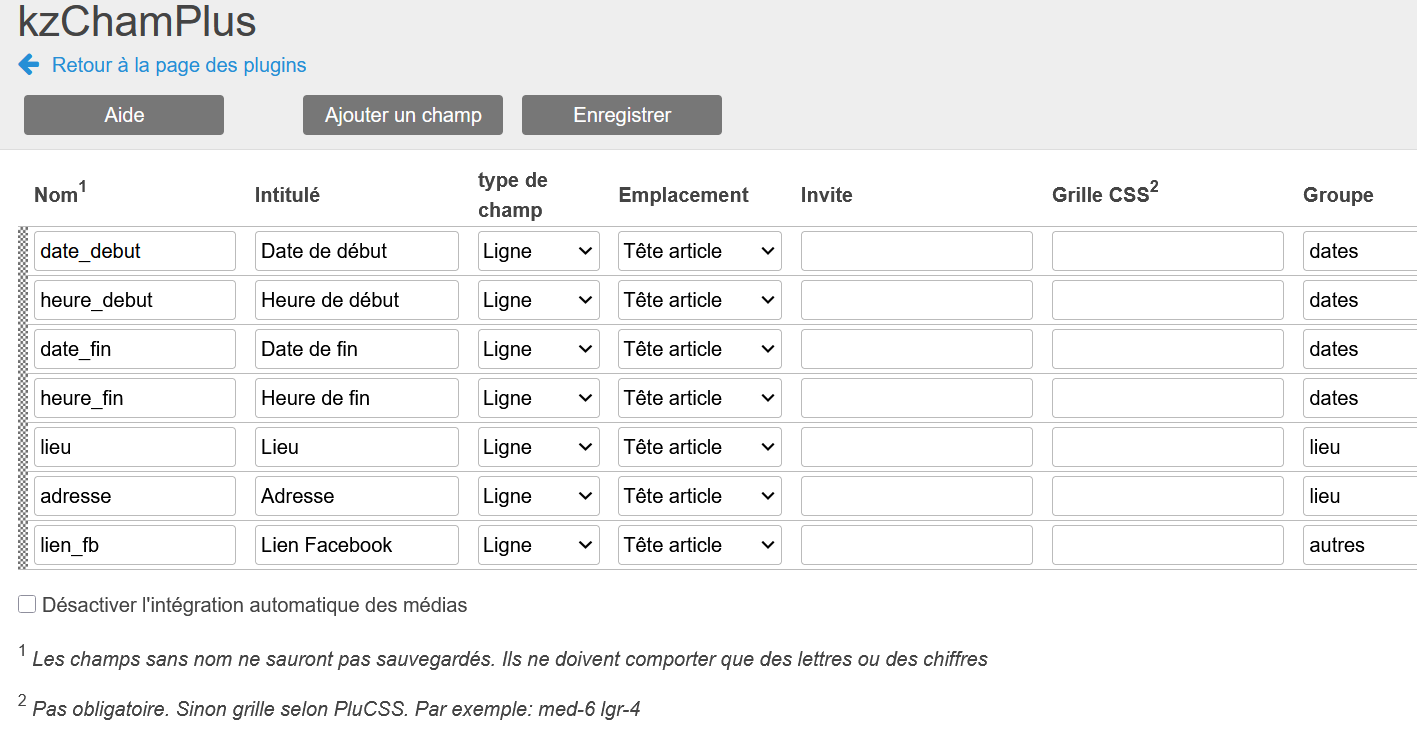Image resolution: width=1417 pixels, height=740 pixels.
Task: Open Emplacement dropdown for adresse row
Action: tap(699, 496)
